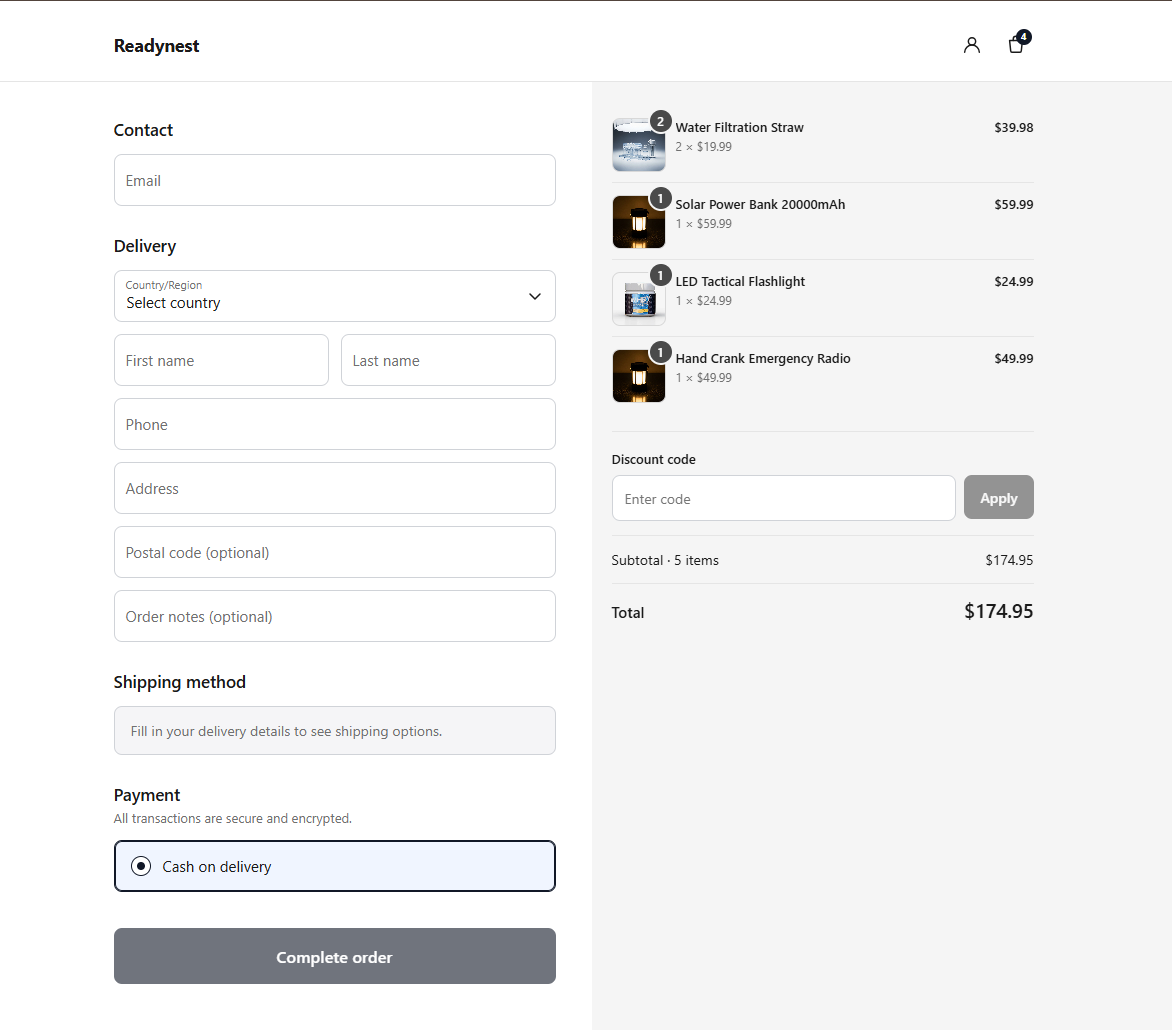The image size is (1172, 1030).
Task: Click Solar Power Bank thumbnail
Action: (638, 221)
